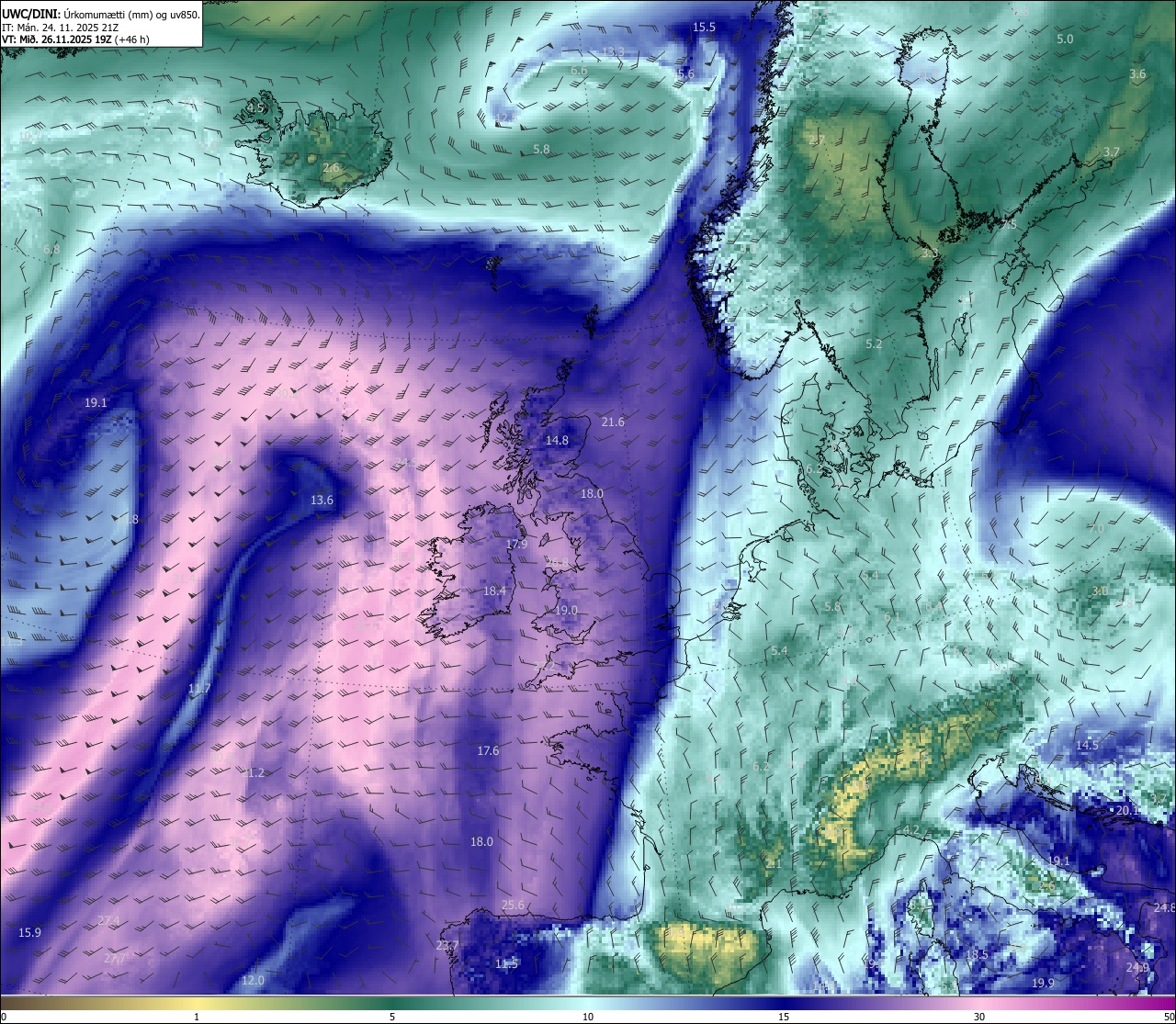Click the 11.2 value label
1176x1024 pixels.
point(253,773)
